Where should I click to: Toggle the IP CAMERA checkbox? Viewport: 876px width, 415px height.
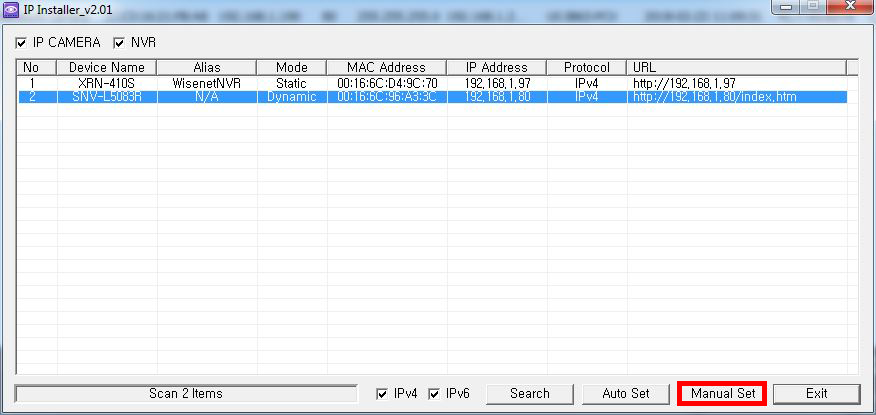pyautogui.click(x=21, y=43)
